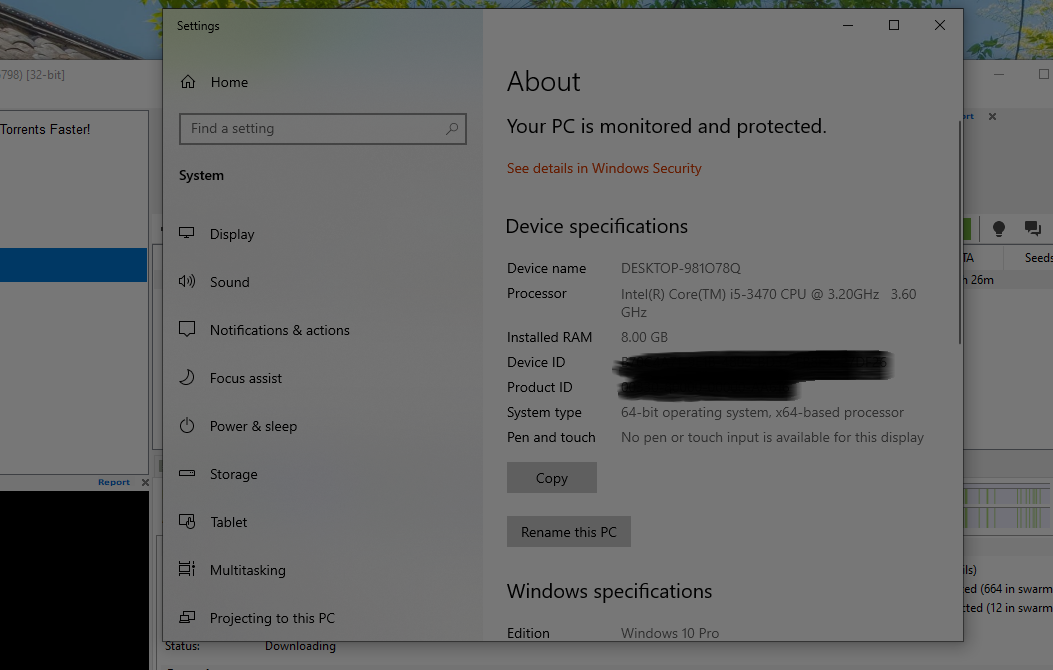The height and width of the screenshot is (670, 1053).
Task: Click the lightbulb icon in torrent window
Action: click(x=999, y=229)
